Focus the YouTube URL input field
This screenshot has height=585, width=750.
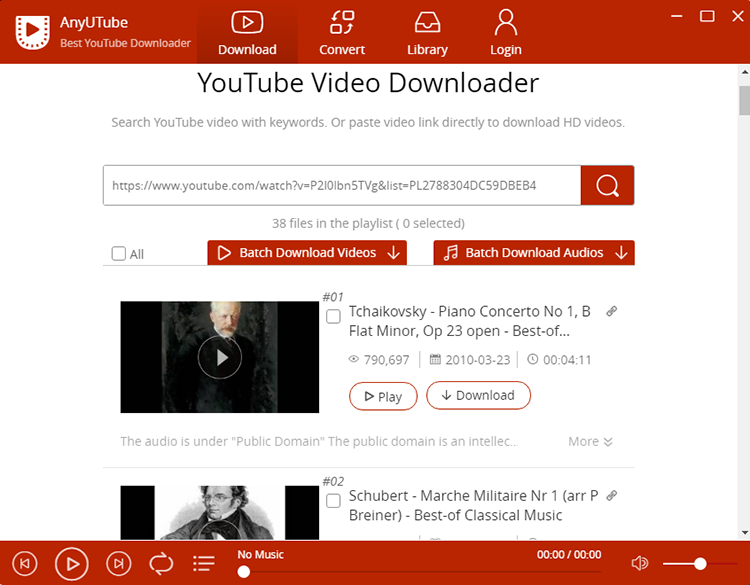click(x=342, y=185)
